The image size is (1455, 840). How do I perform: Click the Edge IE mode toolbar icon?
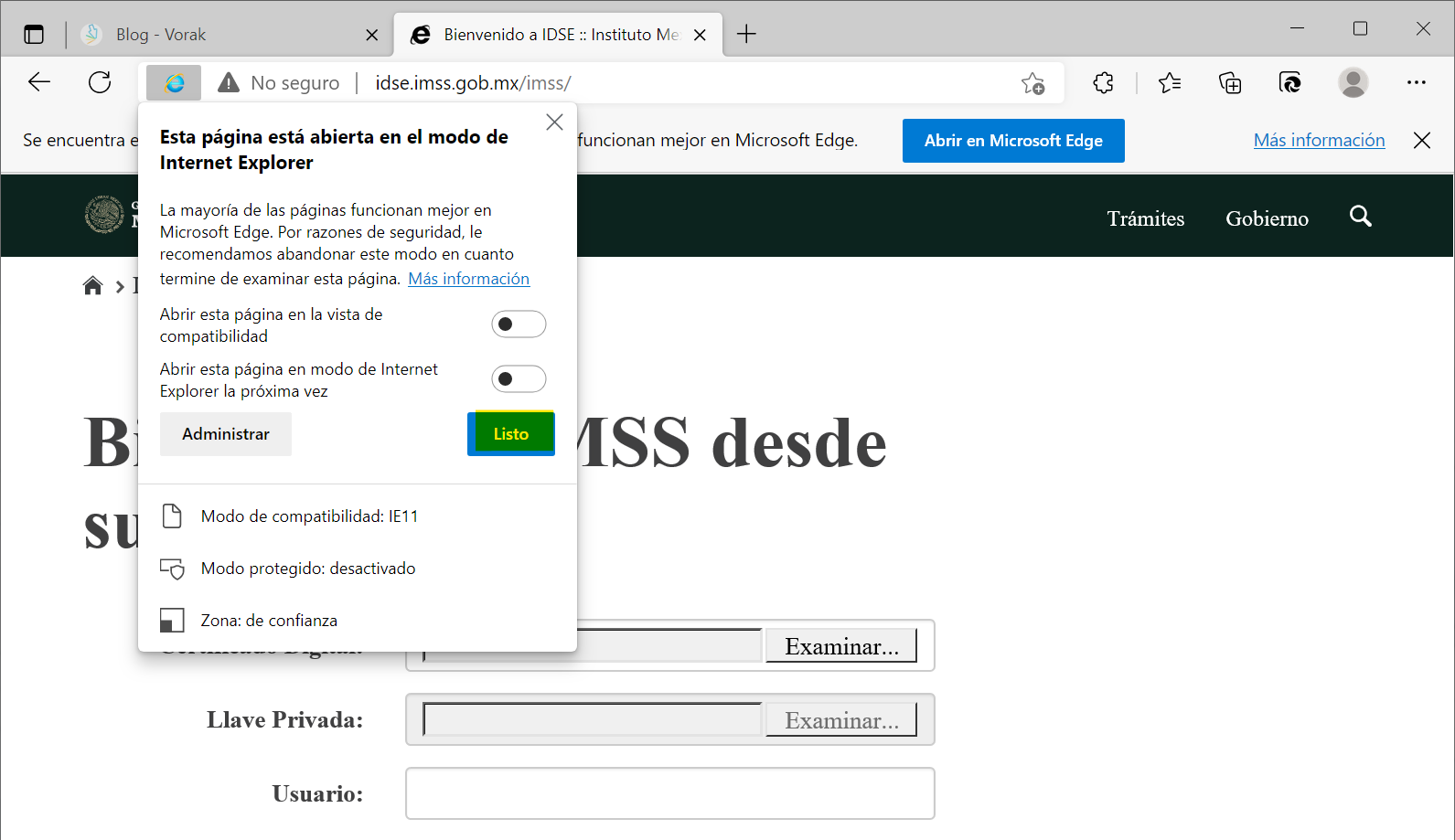(1290, 83)
